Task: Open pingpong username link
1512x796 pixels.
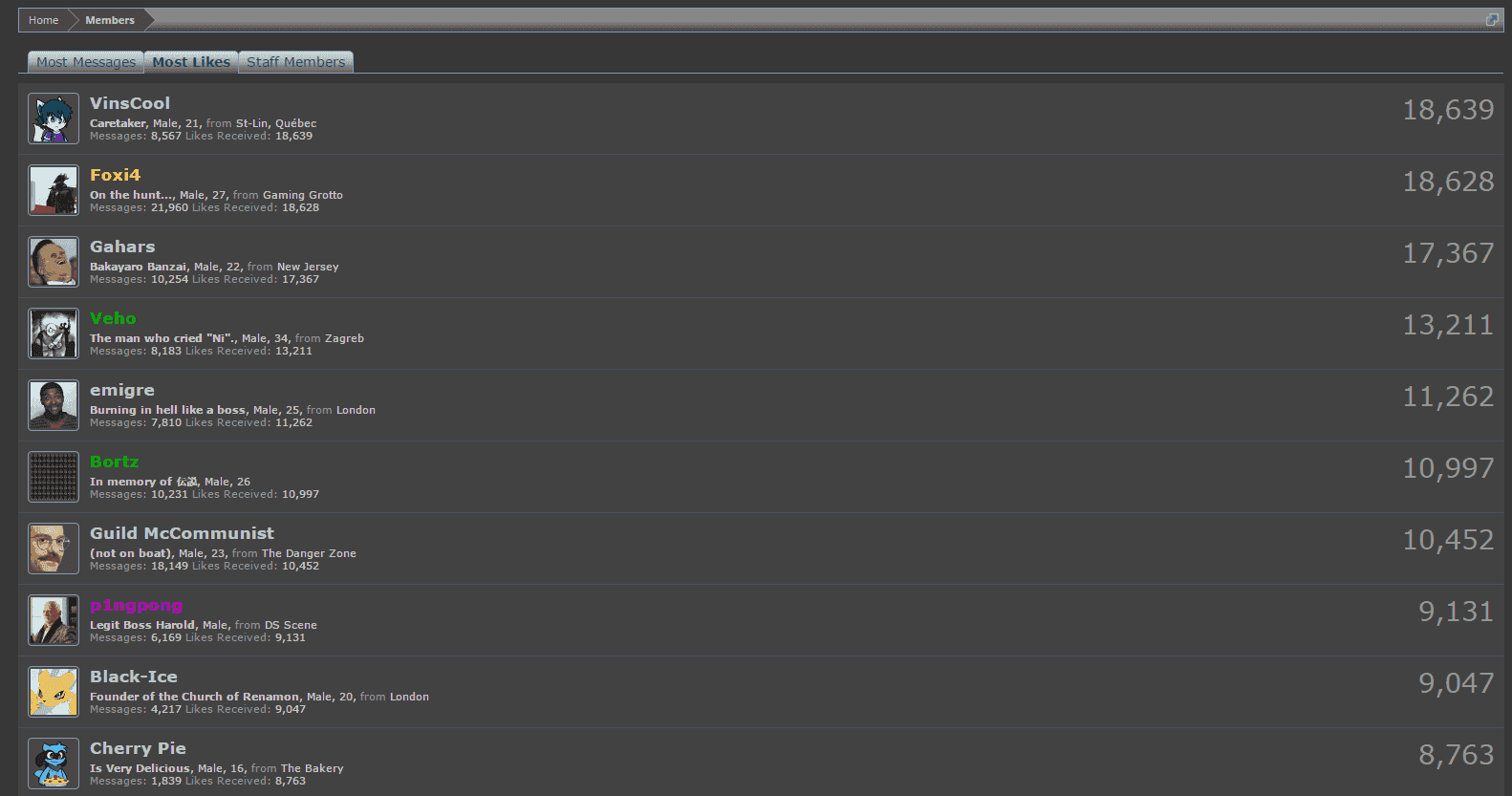Action: [x=136, y=605]
